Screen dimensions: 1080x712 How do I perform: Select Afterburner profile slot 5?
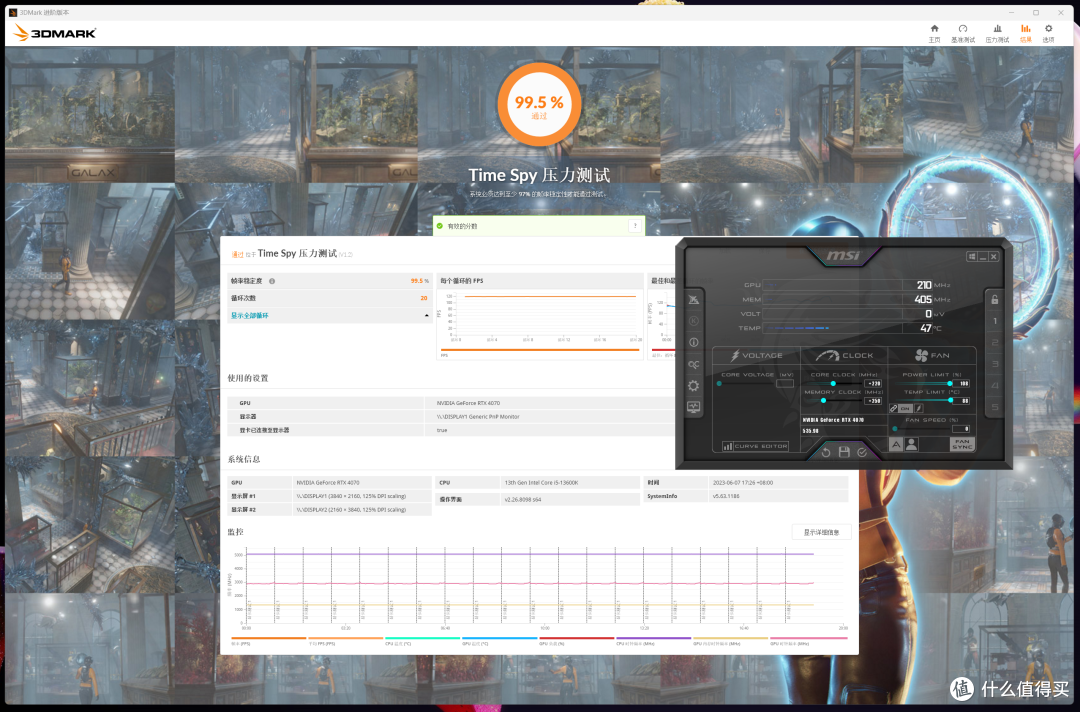tap(995, 407)
